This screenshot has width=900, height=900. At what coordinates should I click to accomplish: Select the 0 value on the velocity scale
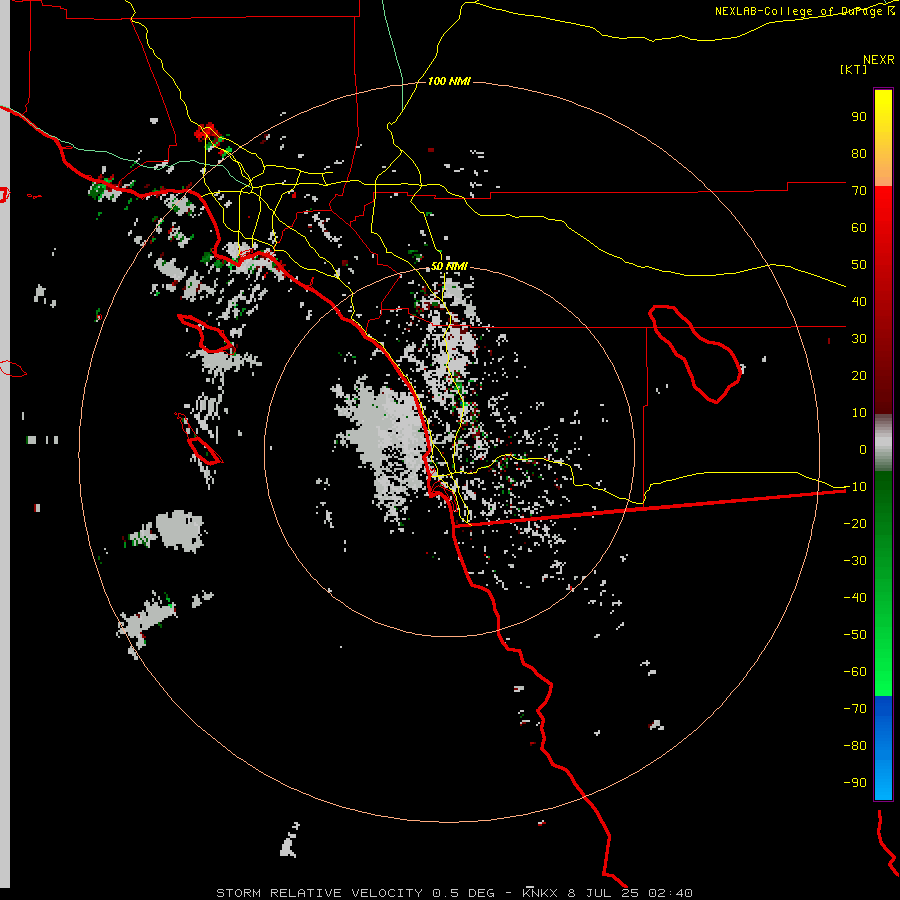[863, 449]
